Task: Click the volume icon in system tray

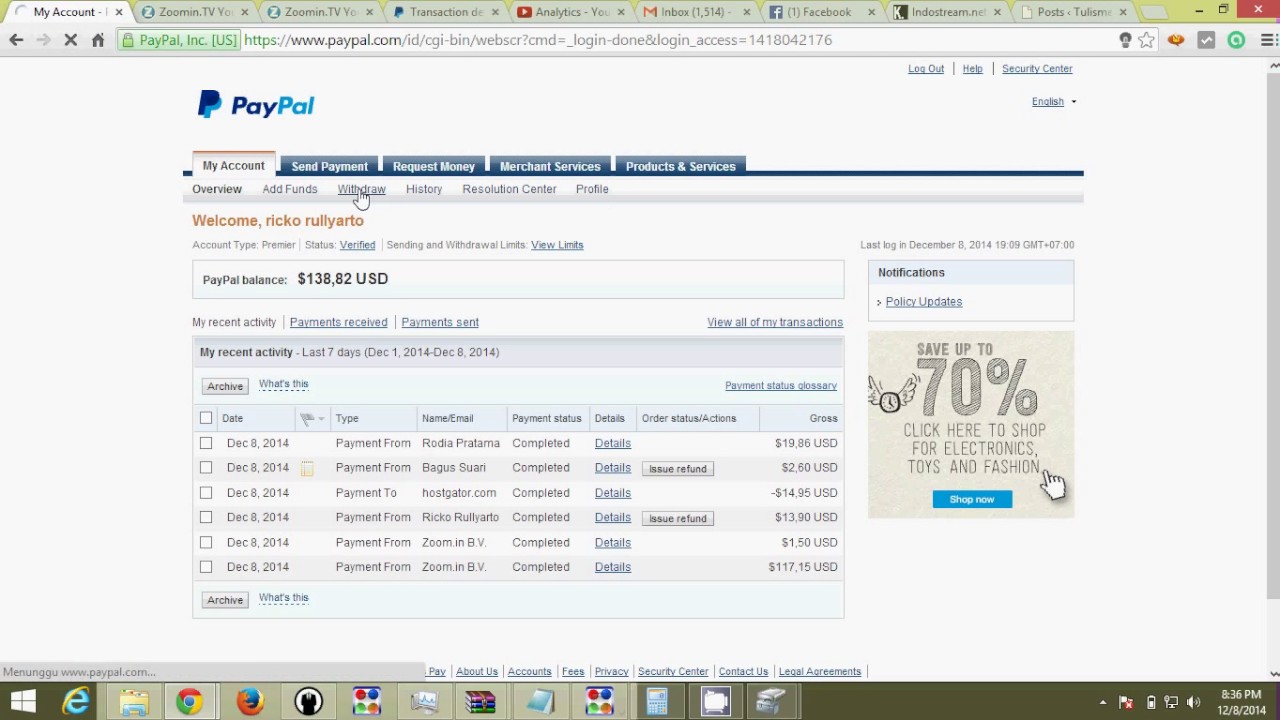Action: coord(1193,702)
